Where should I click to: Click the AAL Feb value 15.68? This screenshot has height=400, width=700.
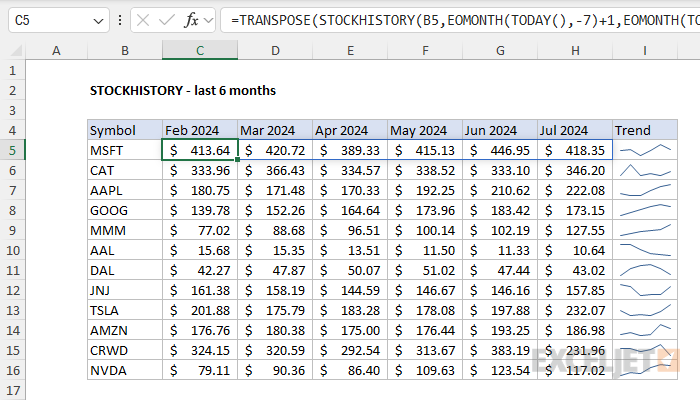[x=200, y=250]
